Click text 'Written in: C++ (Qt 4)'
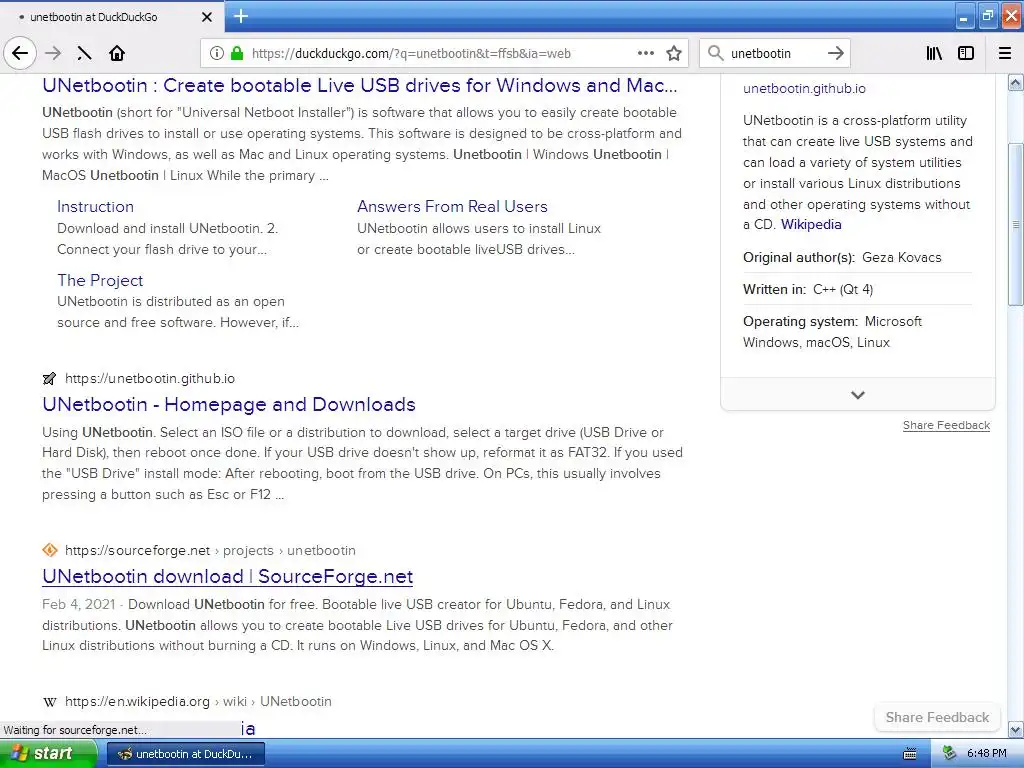This screenshot has height=768, width=1024. click(x=808, y=289)
